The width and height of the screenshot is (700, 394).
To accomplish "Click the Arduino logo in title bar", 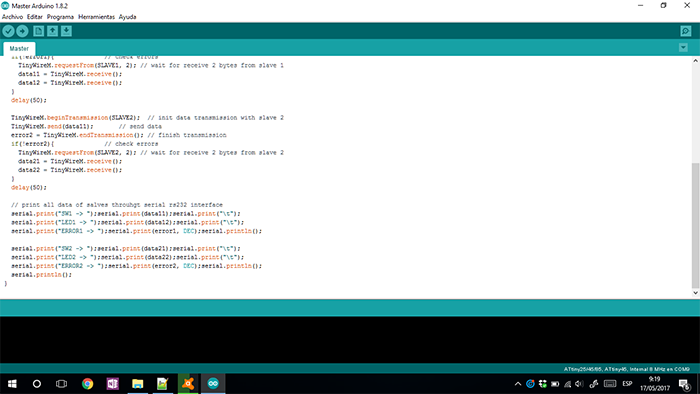I will 5,6.
